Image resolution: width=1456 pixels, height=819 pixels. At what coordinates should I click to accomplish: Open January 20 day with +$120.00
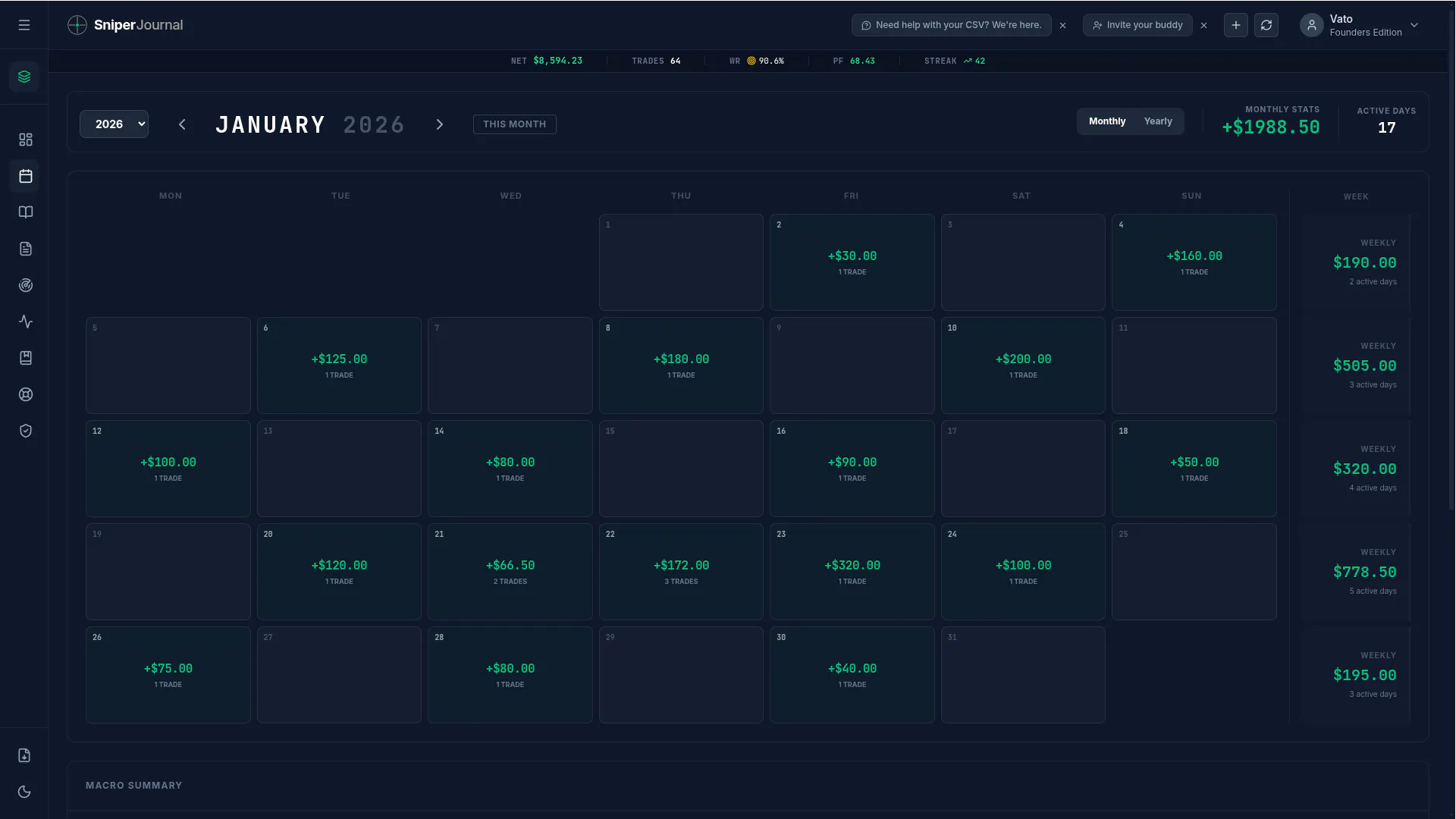click(339, 572)
